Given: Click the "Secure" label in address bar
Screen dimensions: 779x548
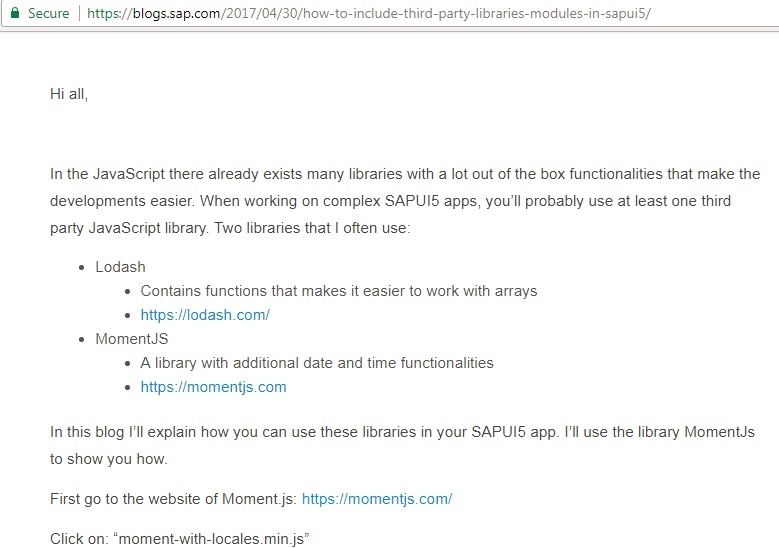Looking at the screenshot, I should [48, 13].
